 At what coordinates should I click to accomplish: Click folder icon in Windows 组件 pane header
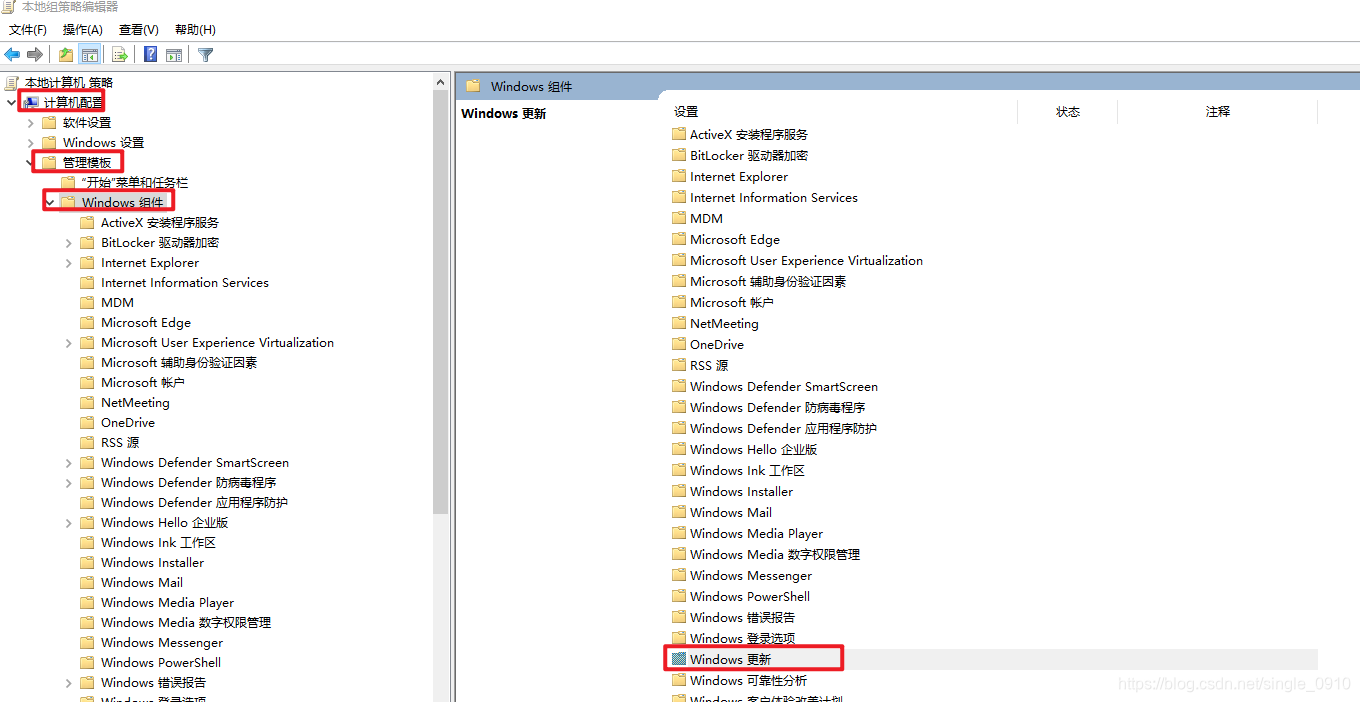click(473, 86)
